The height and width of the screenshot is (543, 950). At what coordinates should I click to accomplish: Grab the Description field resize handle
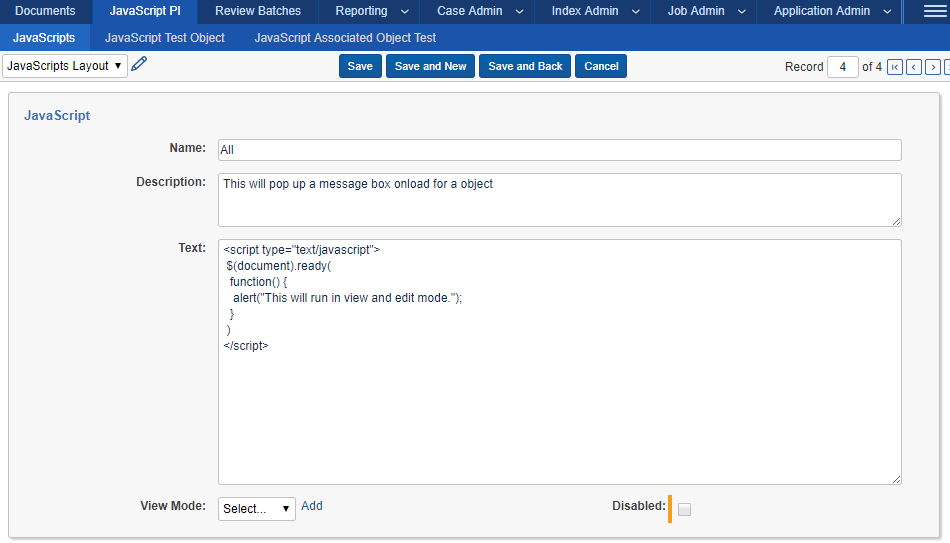(896, 221)
